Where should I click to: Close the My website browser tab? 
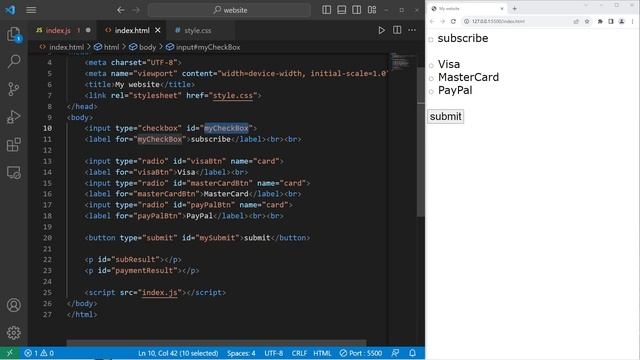click(502, 8)
